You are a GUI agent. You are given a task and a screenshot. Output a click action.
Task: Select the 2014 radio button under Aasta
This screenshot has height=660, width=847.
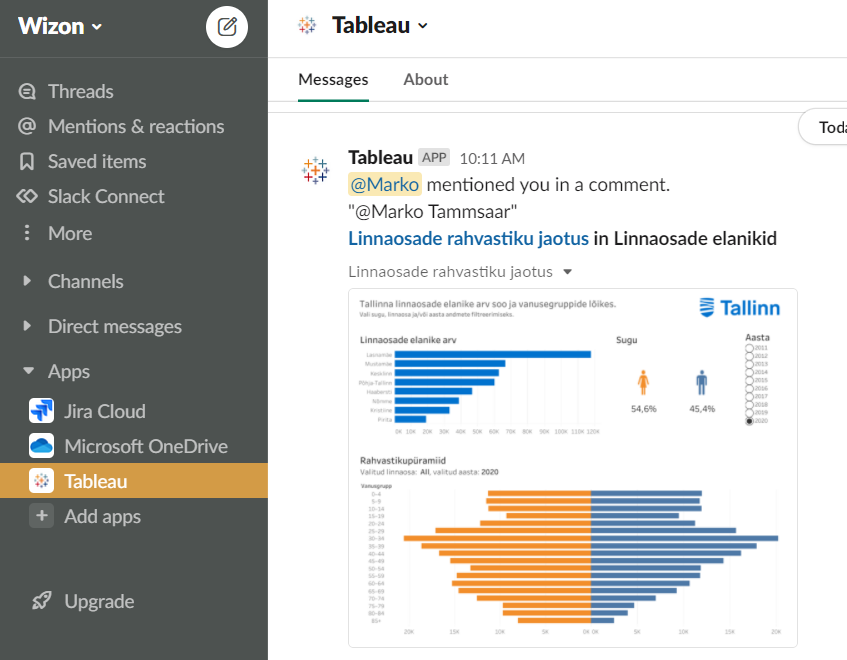(x=749, y=372)
